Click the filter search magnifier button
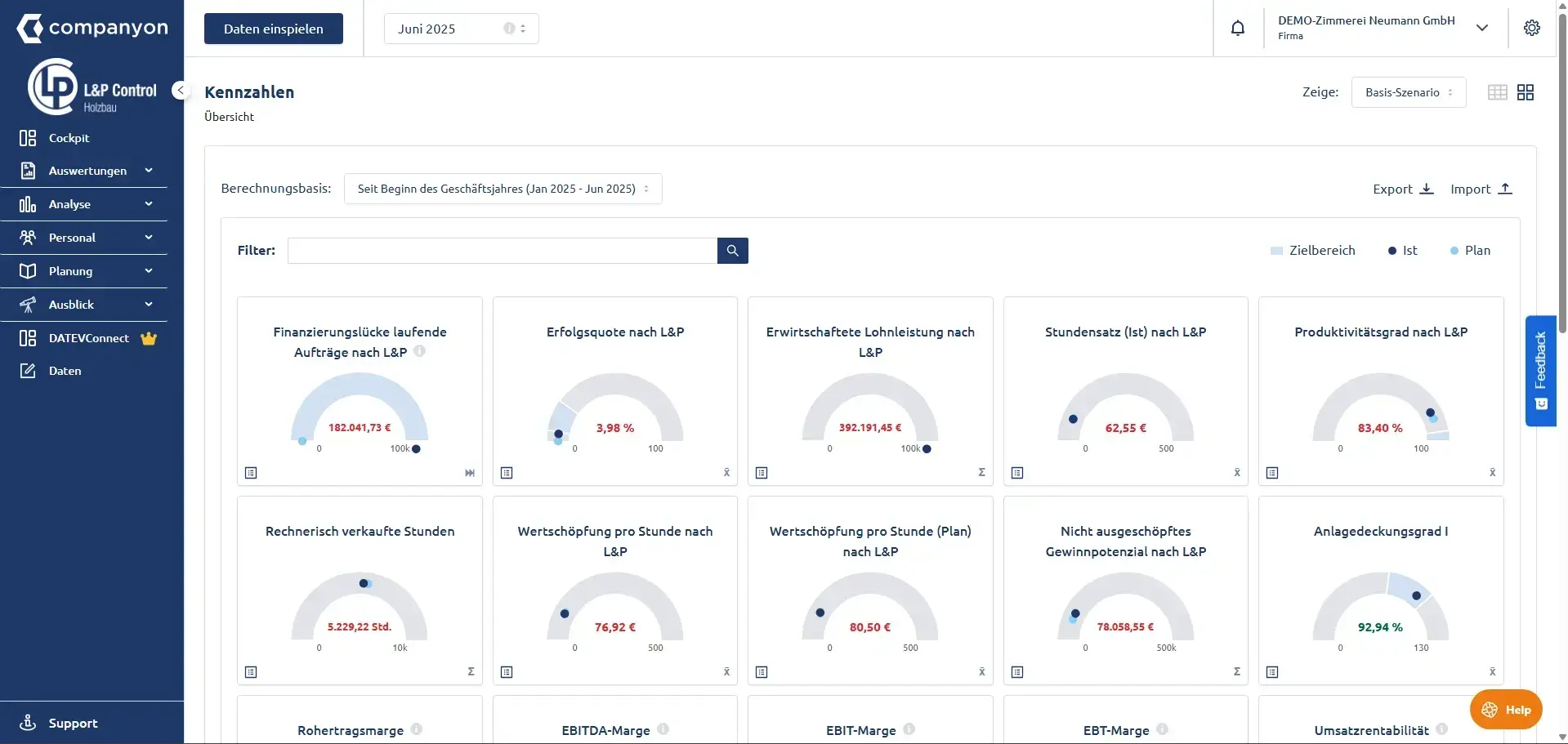1568x744 pixels. pyautogui.click(x=733, y=251)
